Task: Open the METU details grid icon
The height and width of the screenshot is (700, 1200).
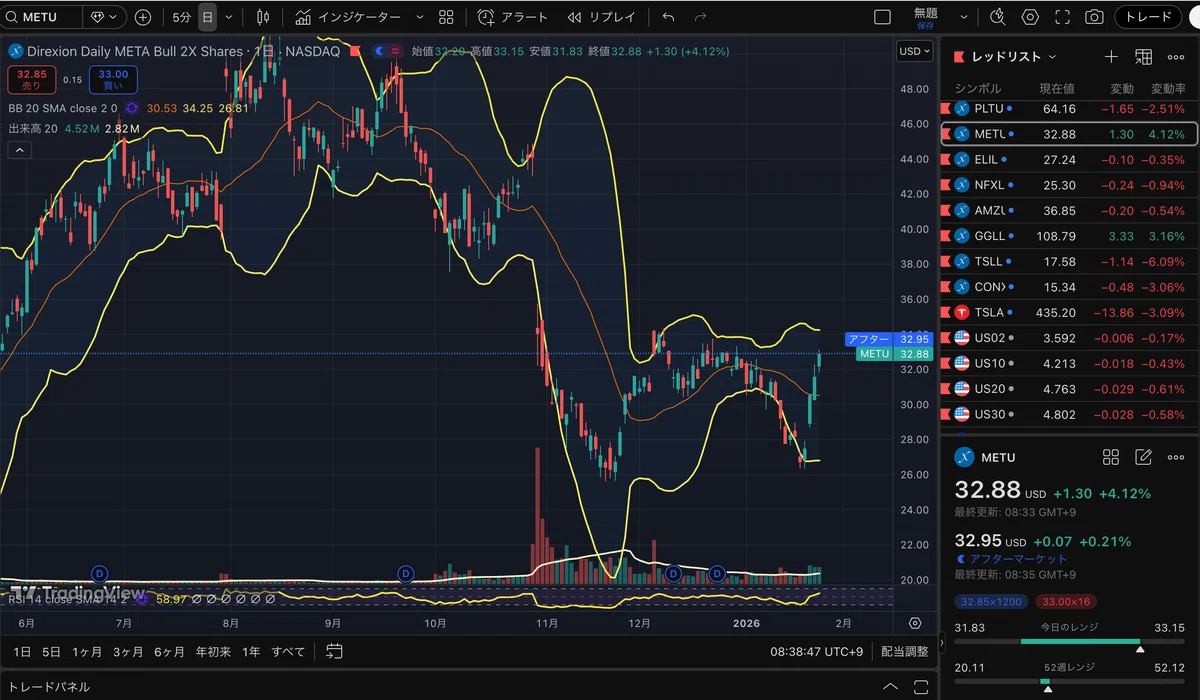Action: pyautogui.click(x=1110, y=457)
